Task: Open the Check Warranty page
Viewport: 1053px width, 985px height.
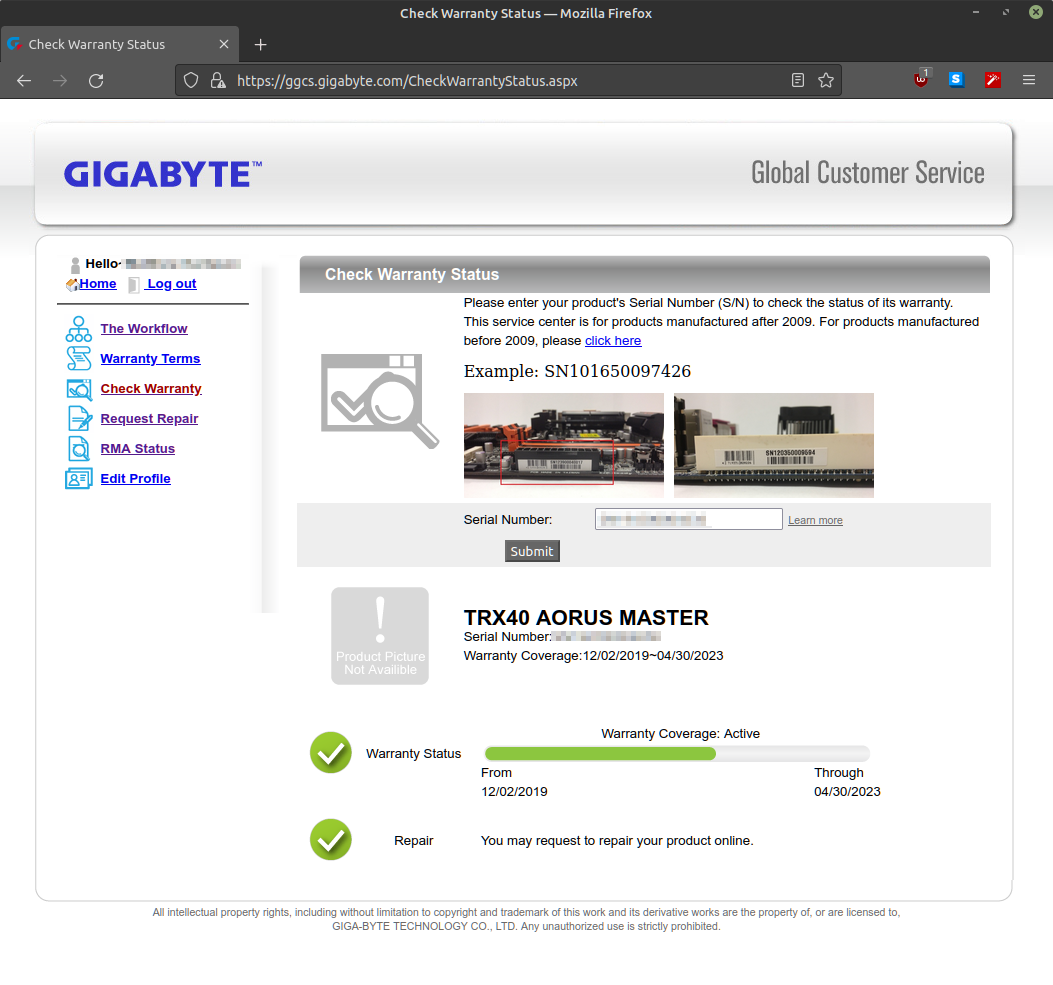Action: tap(151, 389)
